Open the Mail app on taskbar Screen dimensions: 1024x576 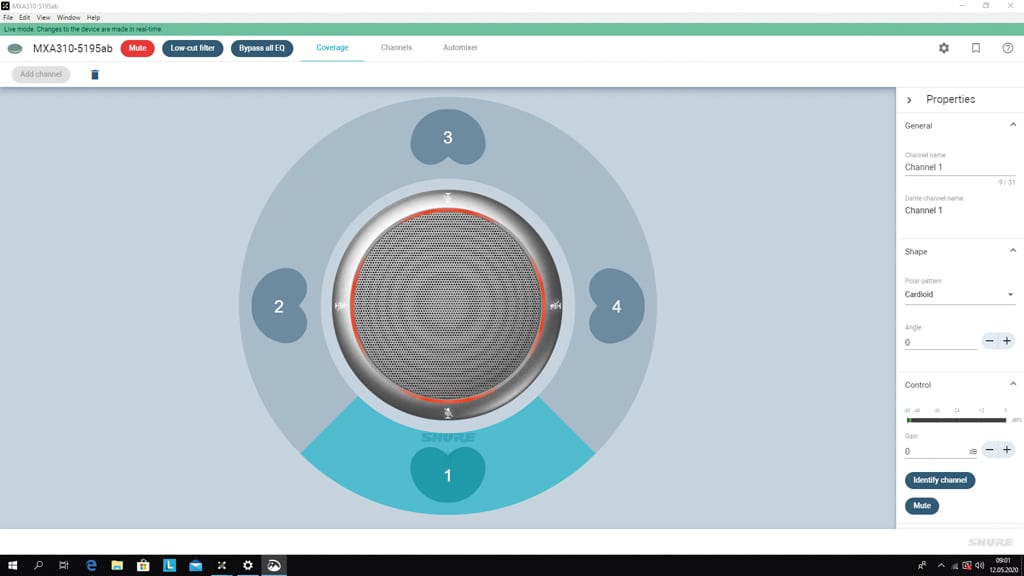195,566
